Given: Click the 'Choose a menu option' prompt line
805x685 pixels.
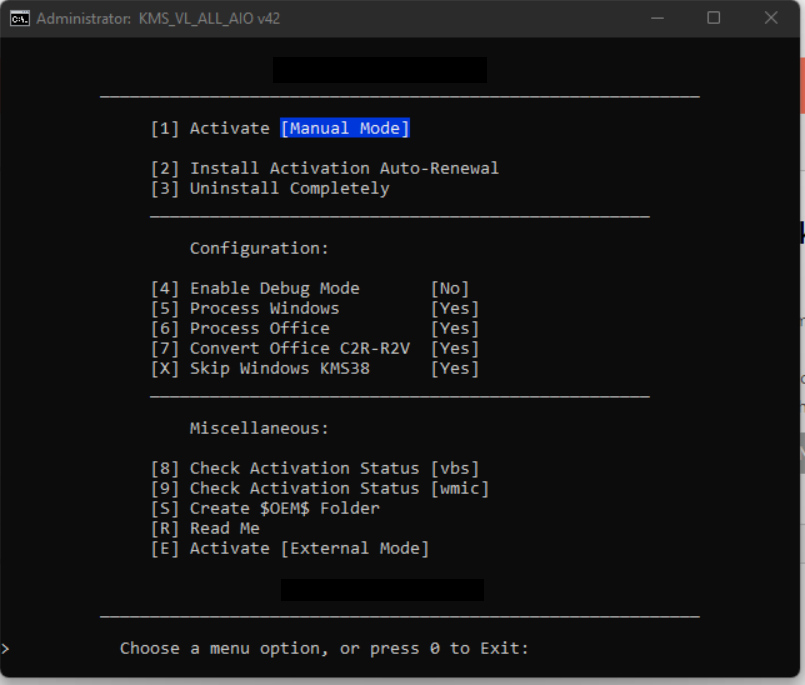Looking at the screenshot, I should [x=324, y=649].
